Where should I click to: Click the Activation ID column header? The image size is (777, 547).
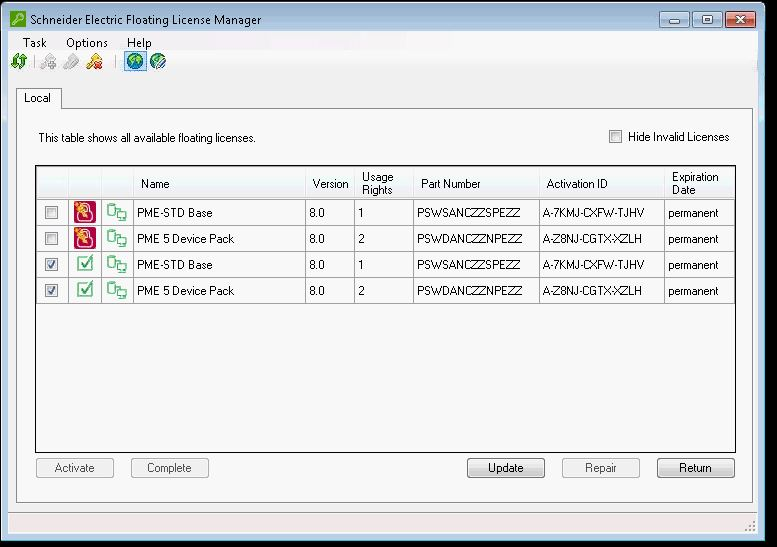coord(602,184)
